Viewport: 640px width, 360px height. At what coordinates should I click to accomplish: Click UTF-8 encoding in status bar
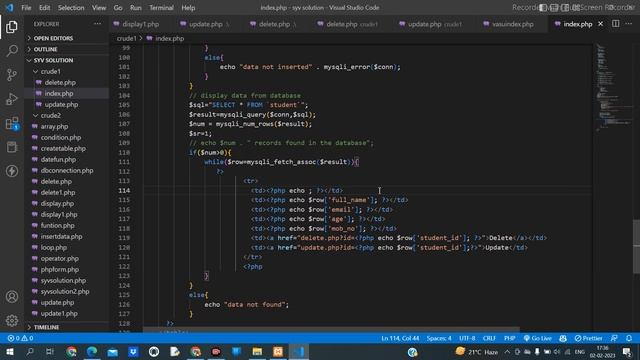coord(467,338)
